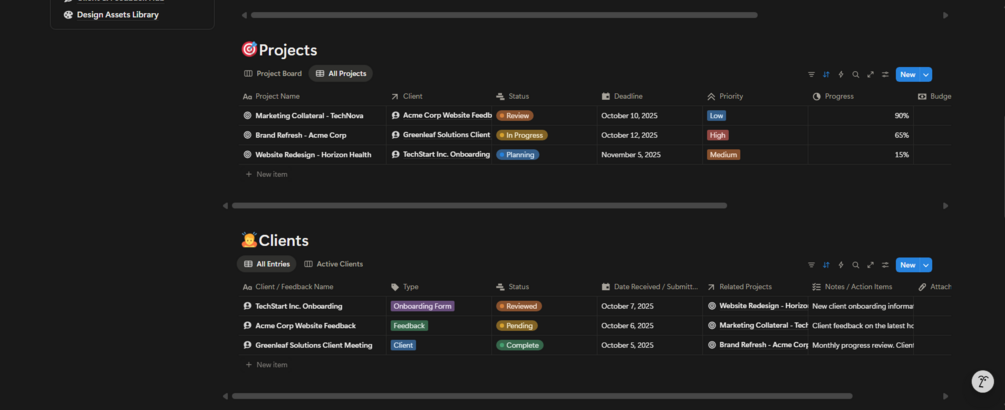Click the Projects table horizontal scrollbar
This screenshot has height=410, width=1005.
tap(479, 205)
